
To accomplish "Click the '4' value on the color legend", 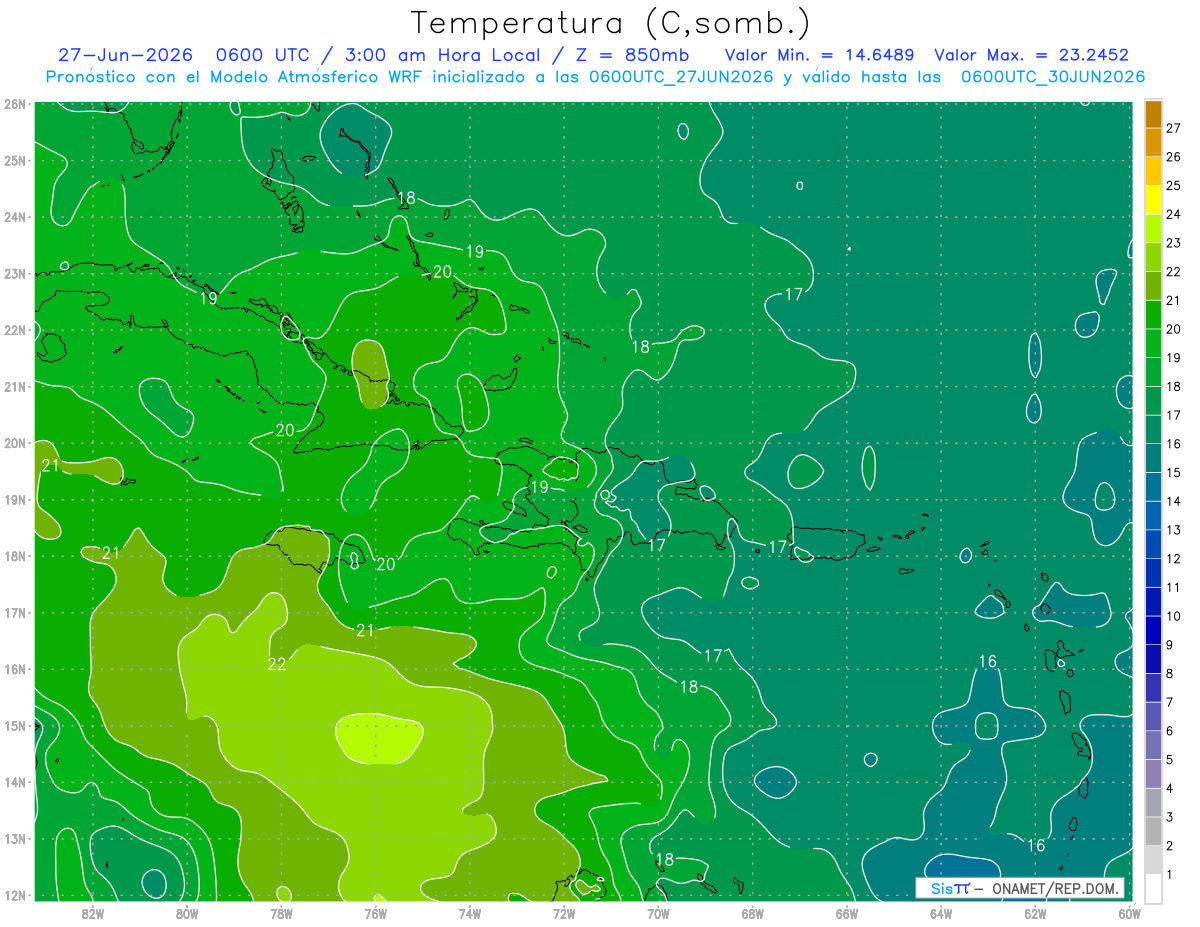I will [1170, 788].
